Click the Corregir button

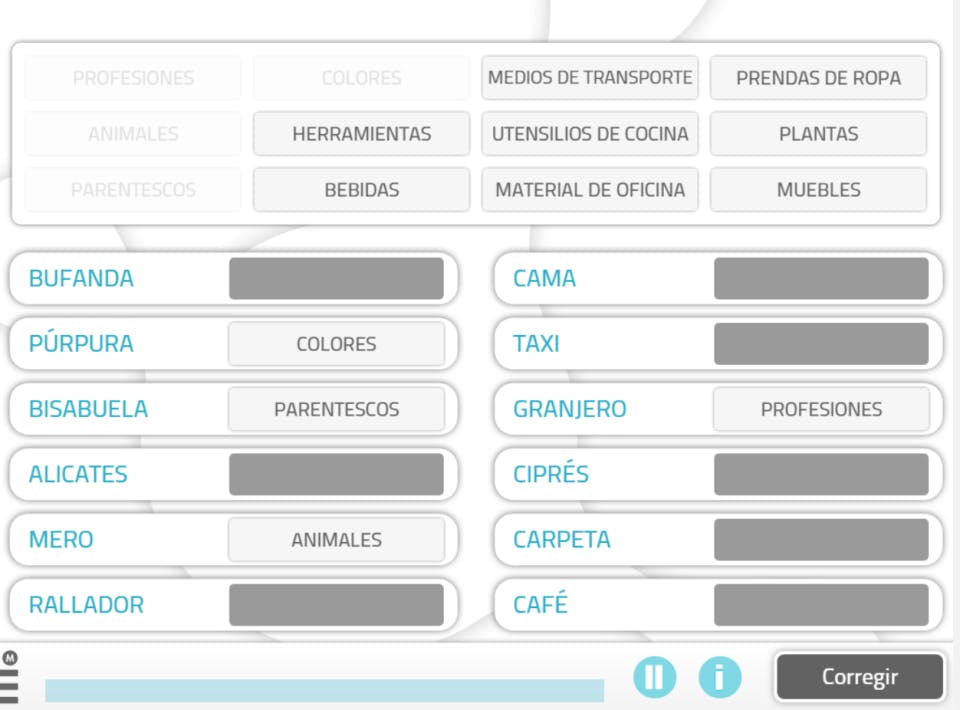click(x=859, y=677)
